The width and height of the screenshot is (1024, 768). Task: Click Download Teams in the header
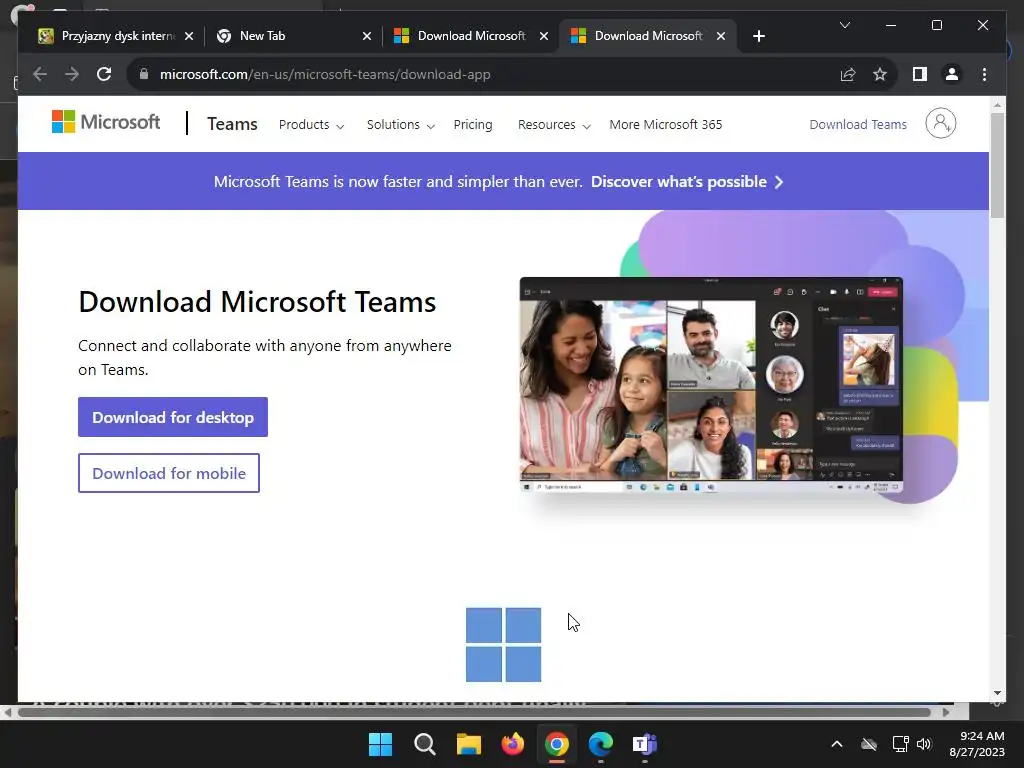(x=857, y=125)
